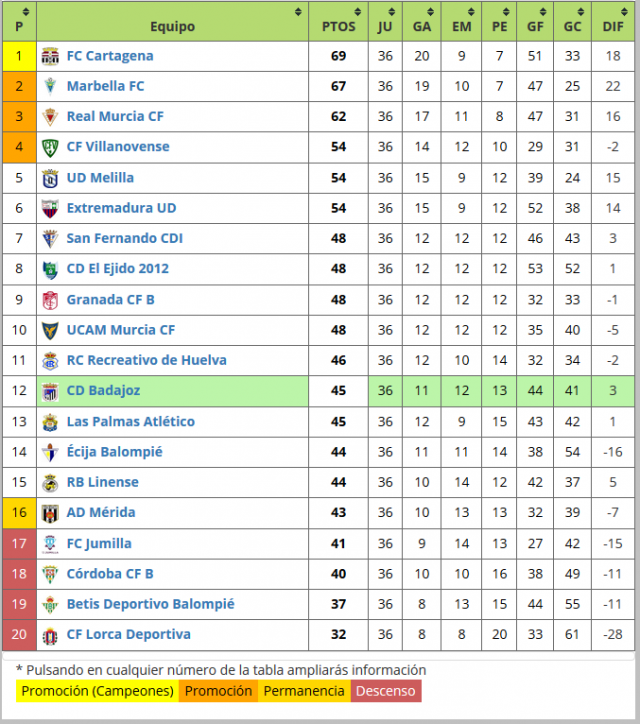Click the FC Cartagena team crest
This screenshot has width=640, height=724.
click(50, 56)
